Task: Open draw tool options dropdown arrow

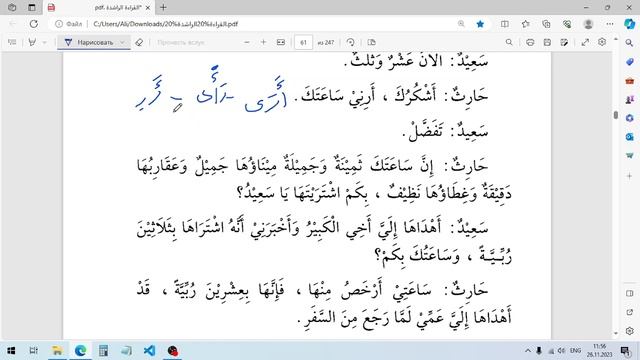Action: pyautogui.click(x=122, y=42)
